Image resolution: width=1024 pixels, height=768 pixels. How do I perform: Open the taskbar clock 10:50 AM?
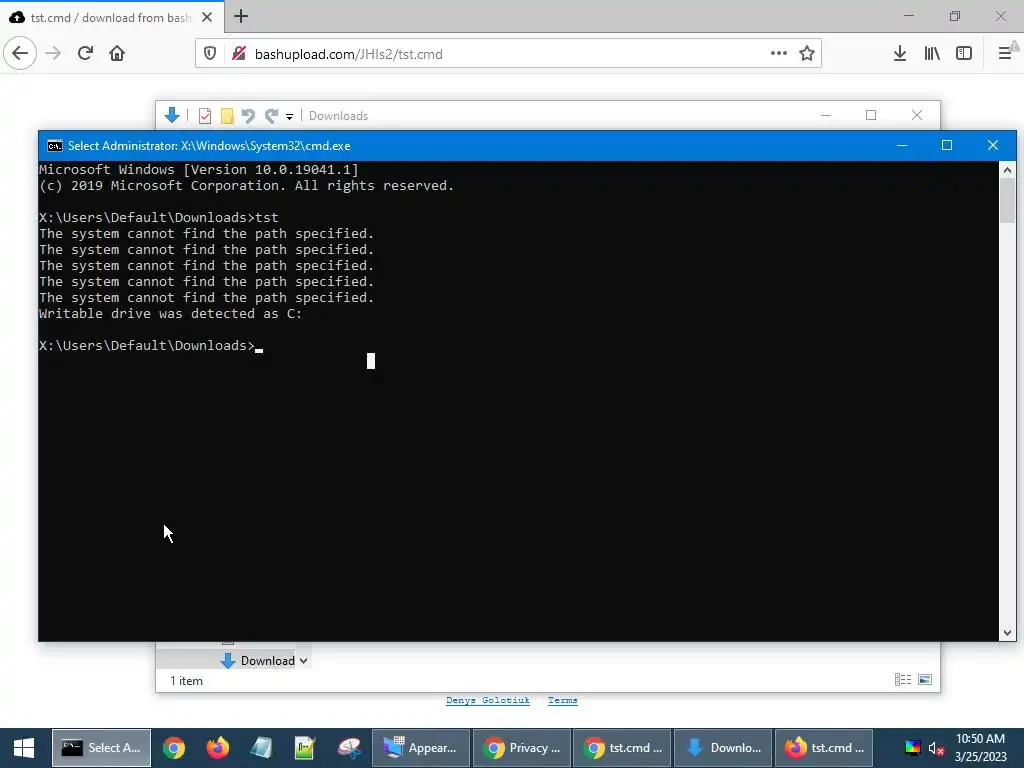click(x=980, y=748)
